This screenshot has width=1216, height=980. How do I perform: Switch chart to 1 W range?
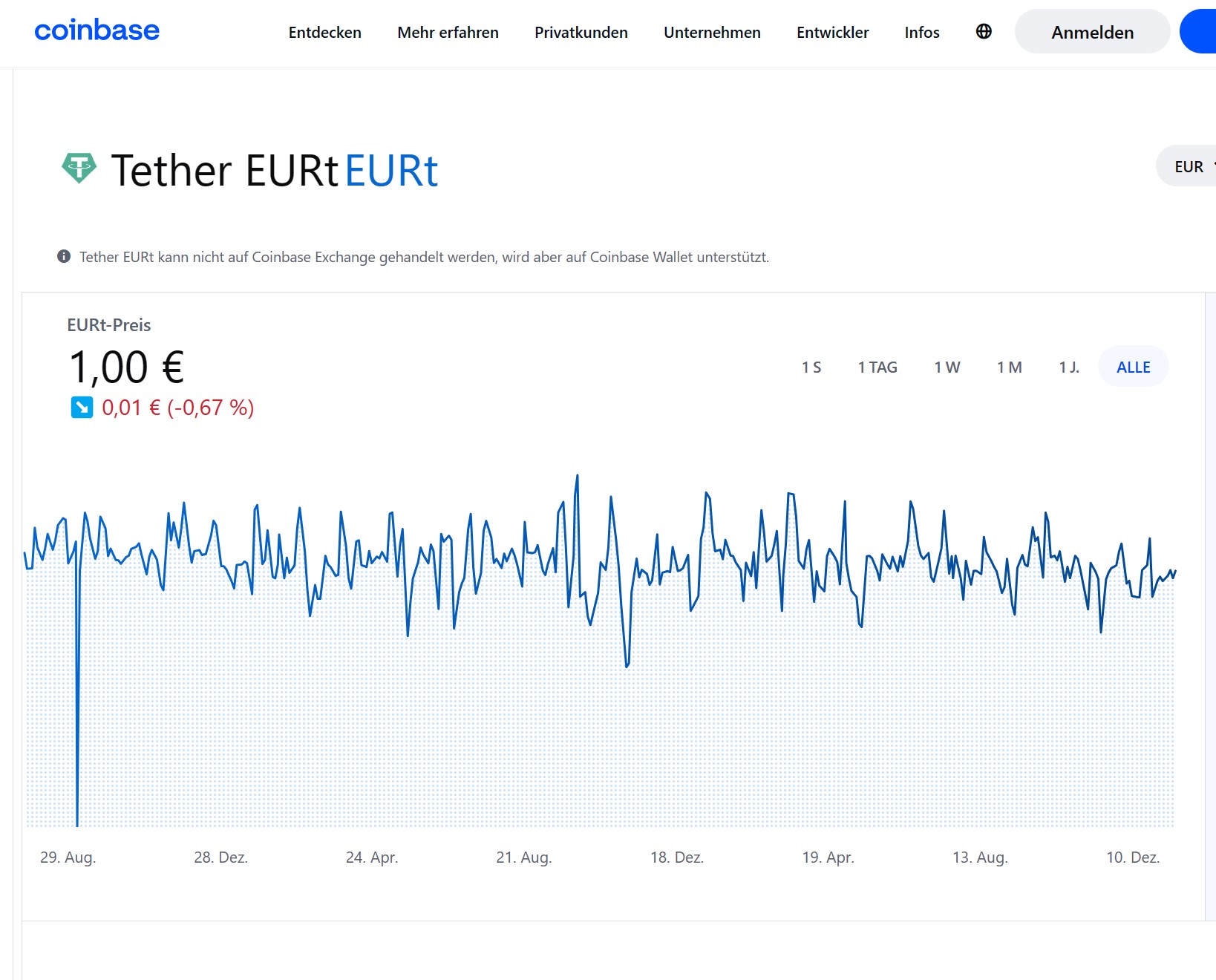click(947, 367)
